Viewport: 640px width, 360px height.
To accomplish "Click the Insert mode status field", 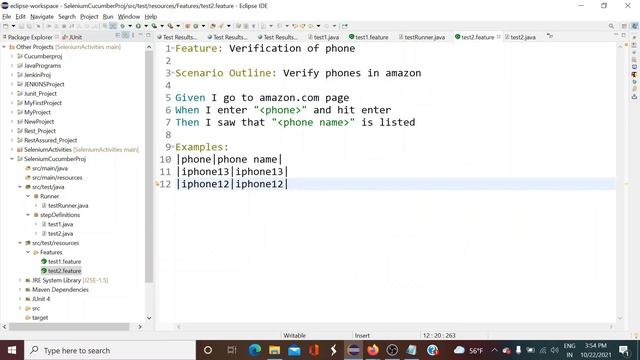I will (362, 336).
